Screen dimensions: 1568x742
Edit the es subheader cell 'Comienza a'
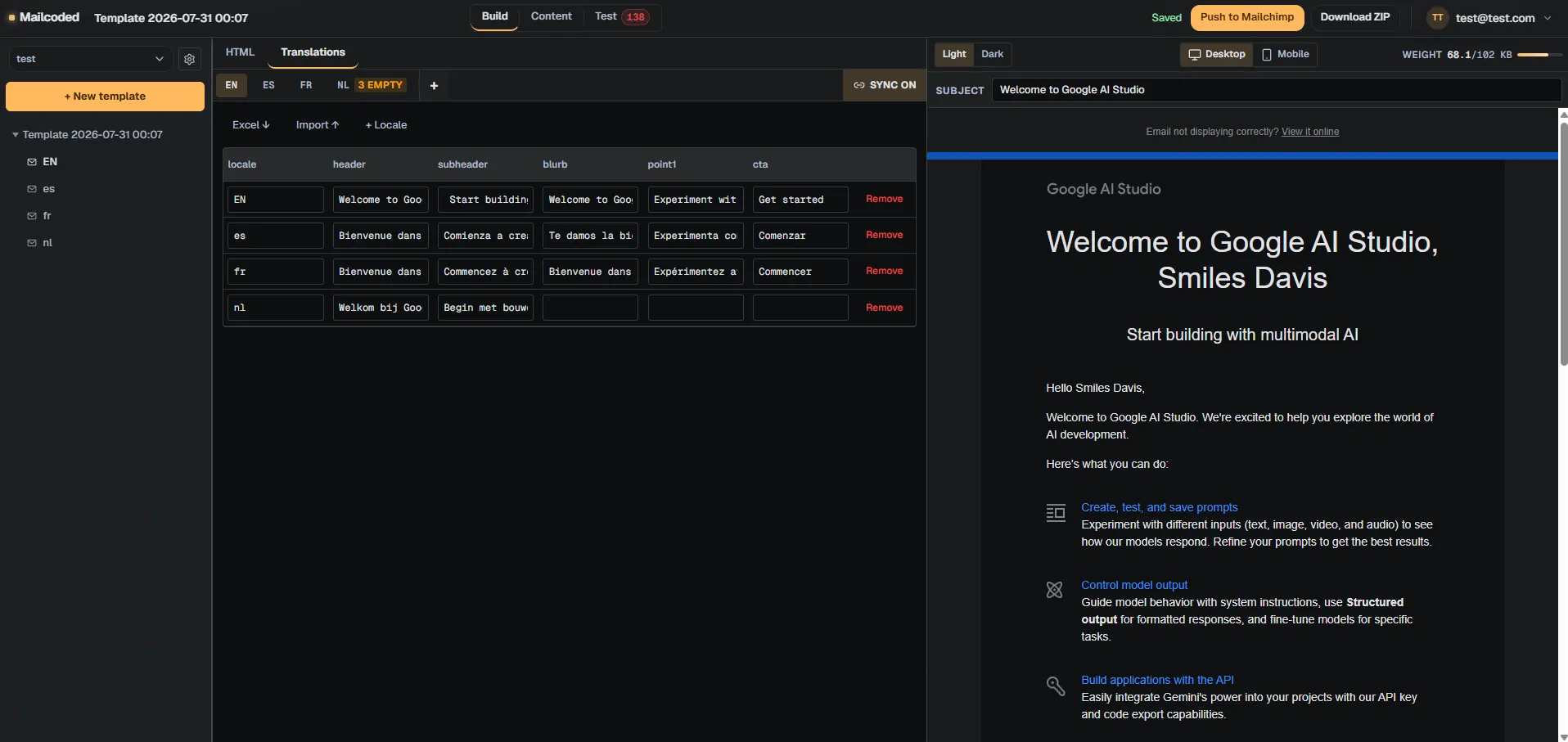pos(485,236)
